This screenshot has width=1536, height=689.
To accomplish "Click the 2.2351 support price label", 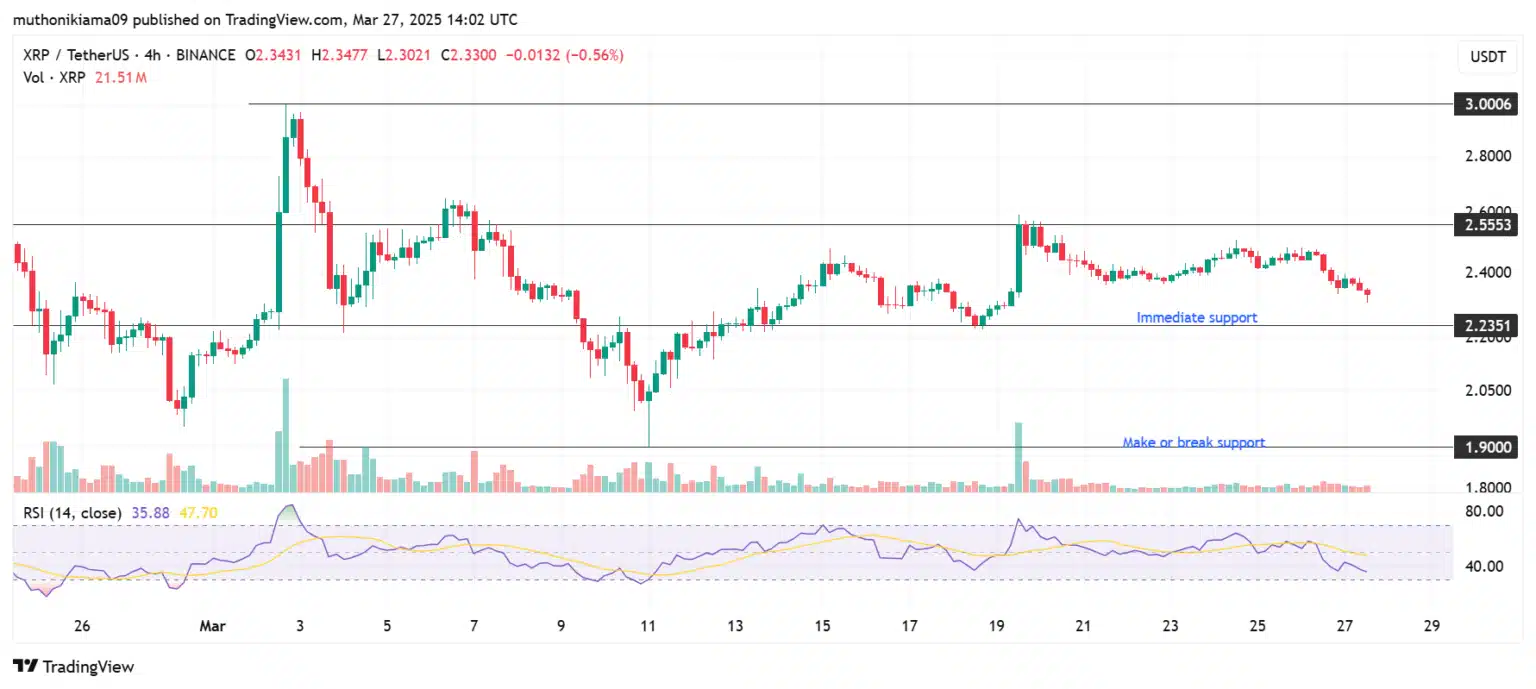I will click(x=1484, y=324).
